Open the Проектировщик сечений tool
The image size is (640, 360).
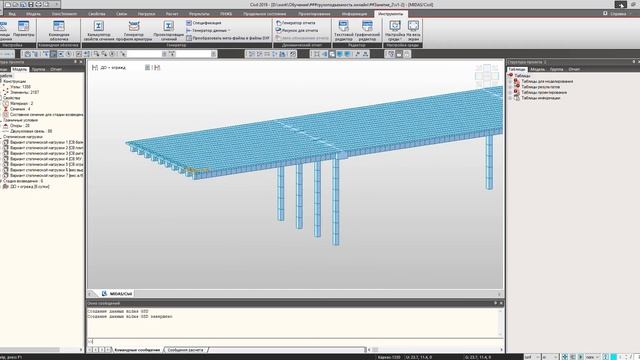[x=169, y=31]
